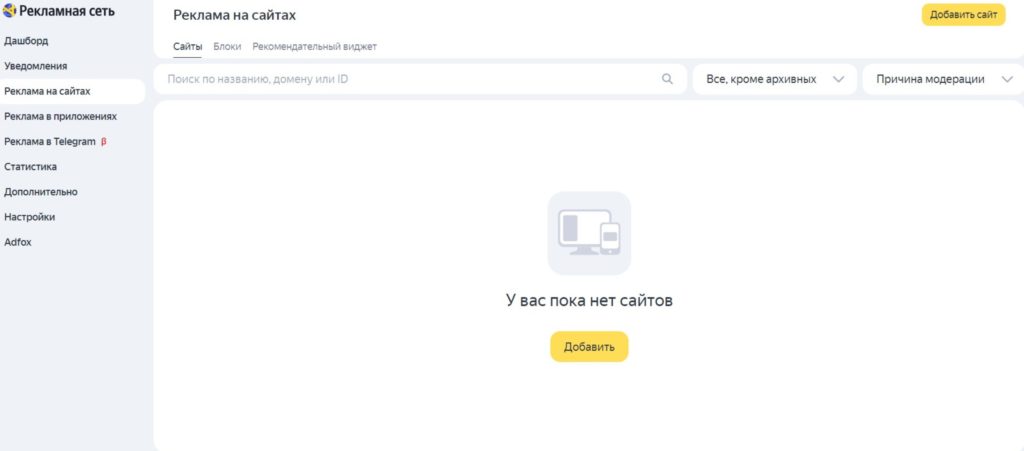1024x451 pixels.
Task: Open the Причина модерации dropdown
Action: [943, 79]
